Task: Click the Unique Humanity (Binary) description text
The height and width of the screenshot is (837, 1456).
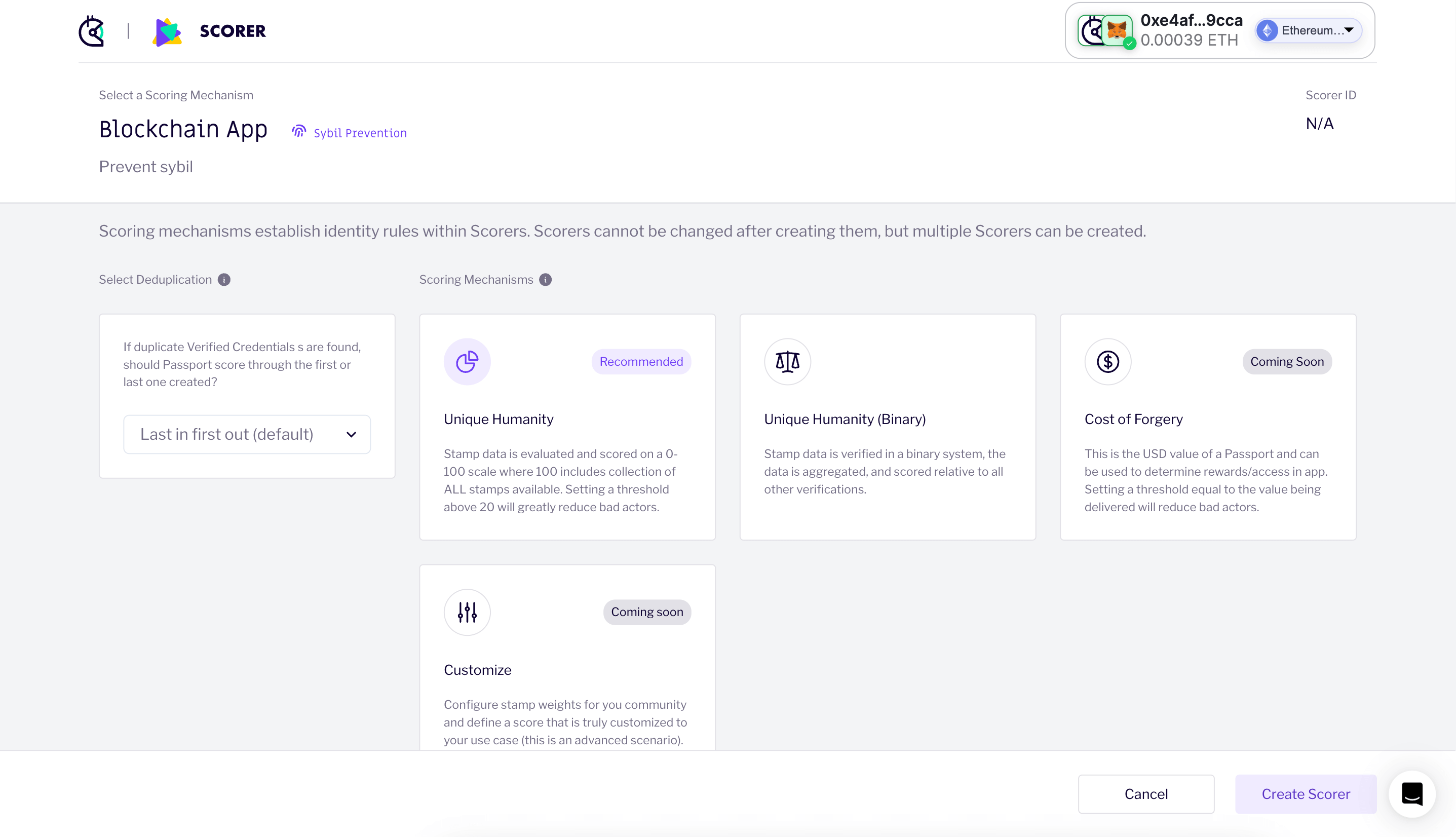Action: click(x=885, y=471)
